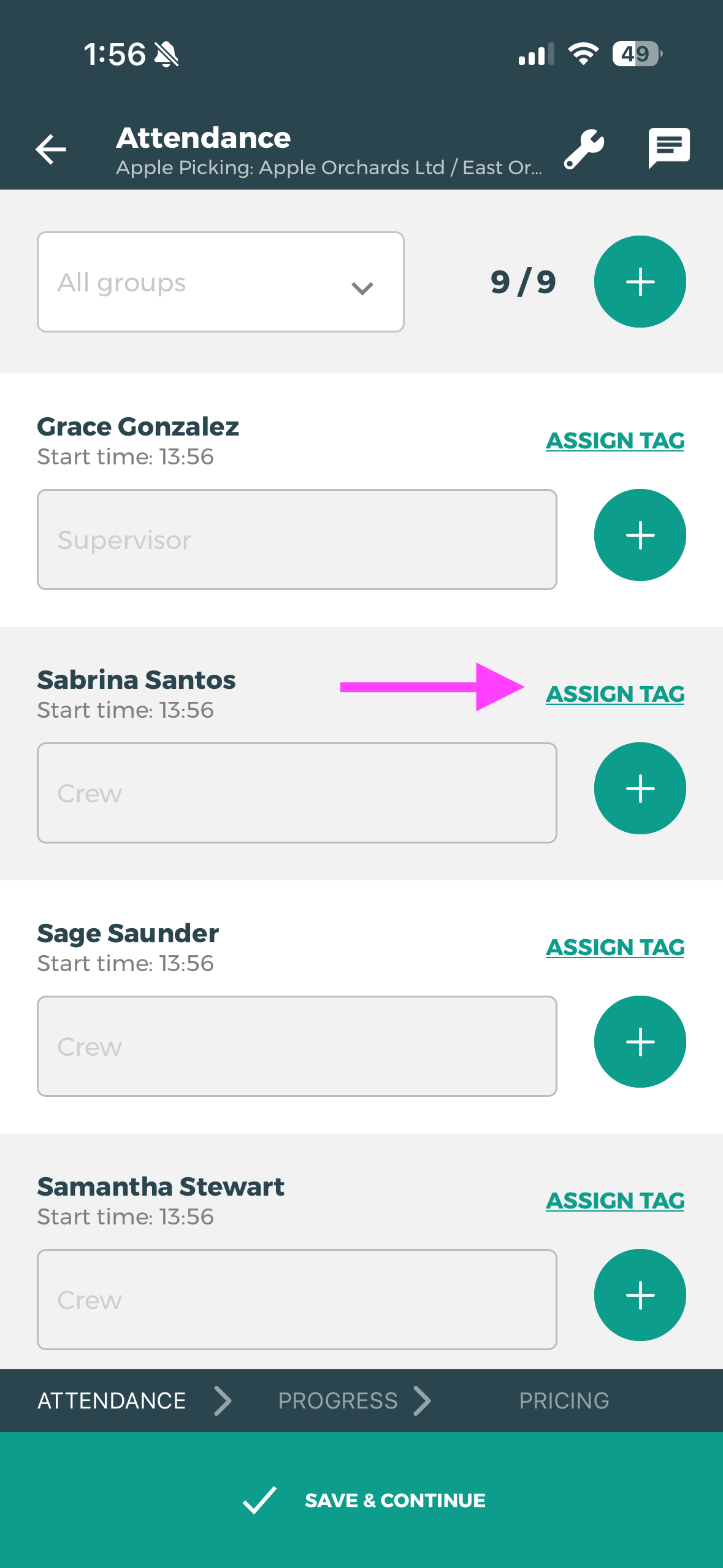Tap the plus button for Grace Gonzalez
Image resolution: width=723 pixels, height=1568 pixels.
[x=640, y=535]
